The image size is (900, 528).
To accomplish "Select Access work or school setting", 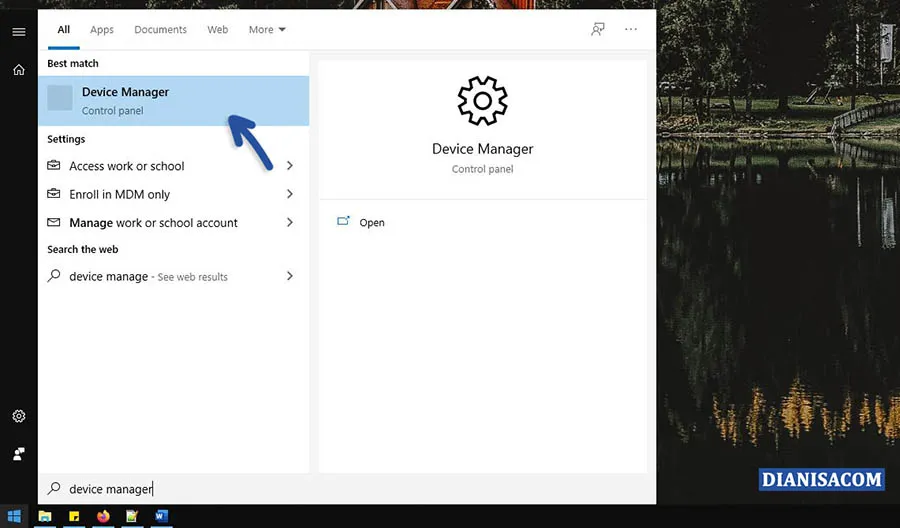I will pyautogui.click(x=173, y=165).
